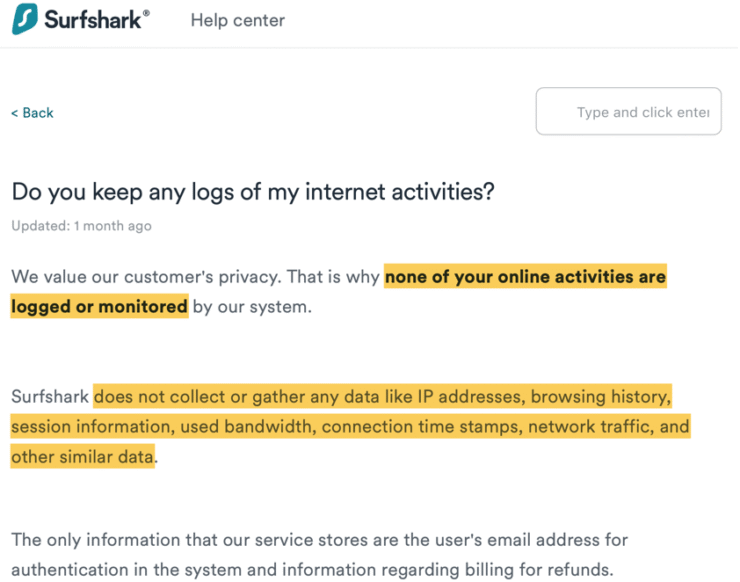Click the less-than arrow before Back
740x582 pixels.
(15, 113)
